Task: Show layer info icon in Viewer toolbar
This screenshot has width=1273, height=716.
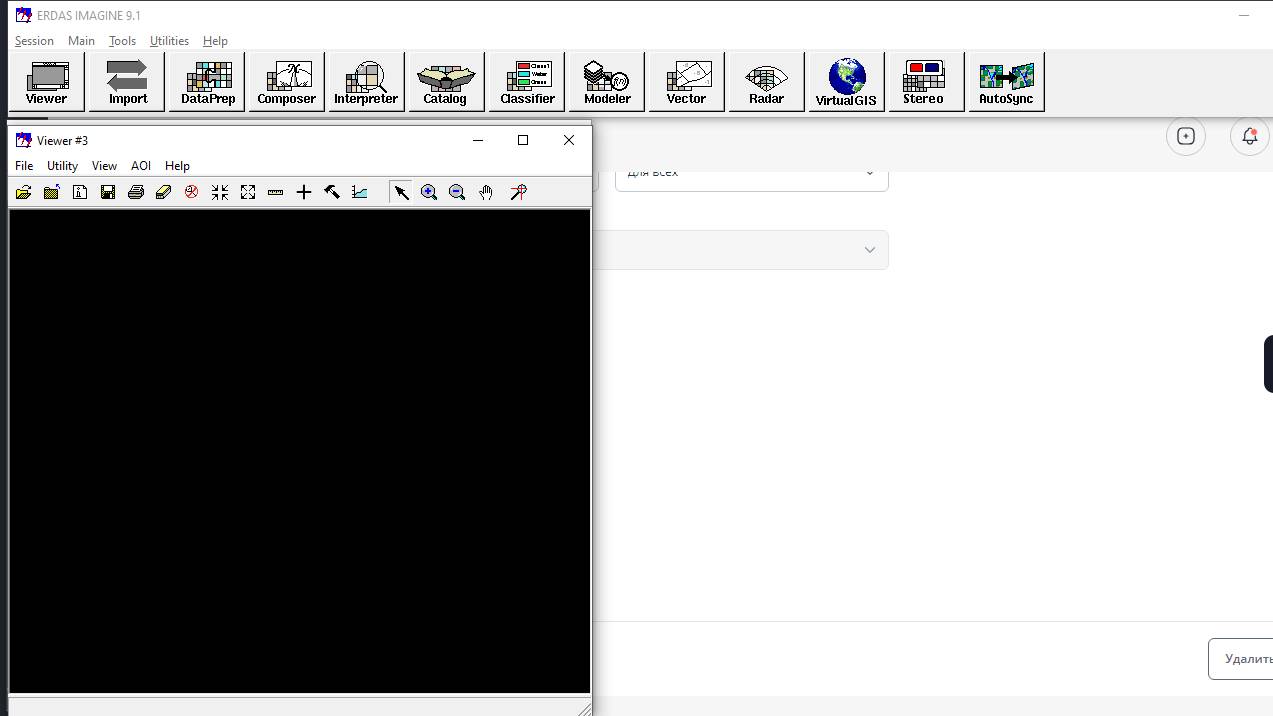Action: pos(79,192)
